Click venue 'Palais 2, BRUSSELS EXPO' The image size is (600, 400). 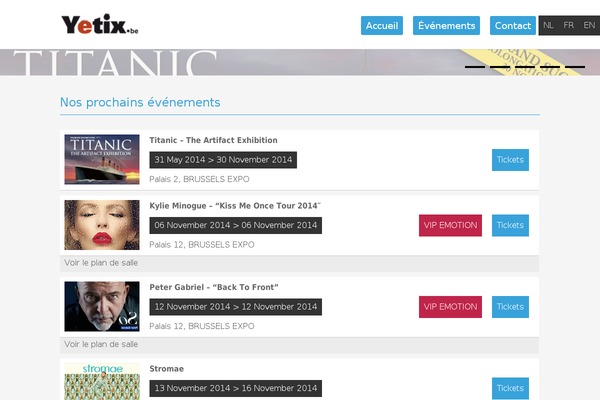[x=199, y=179]
